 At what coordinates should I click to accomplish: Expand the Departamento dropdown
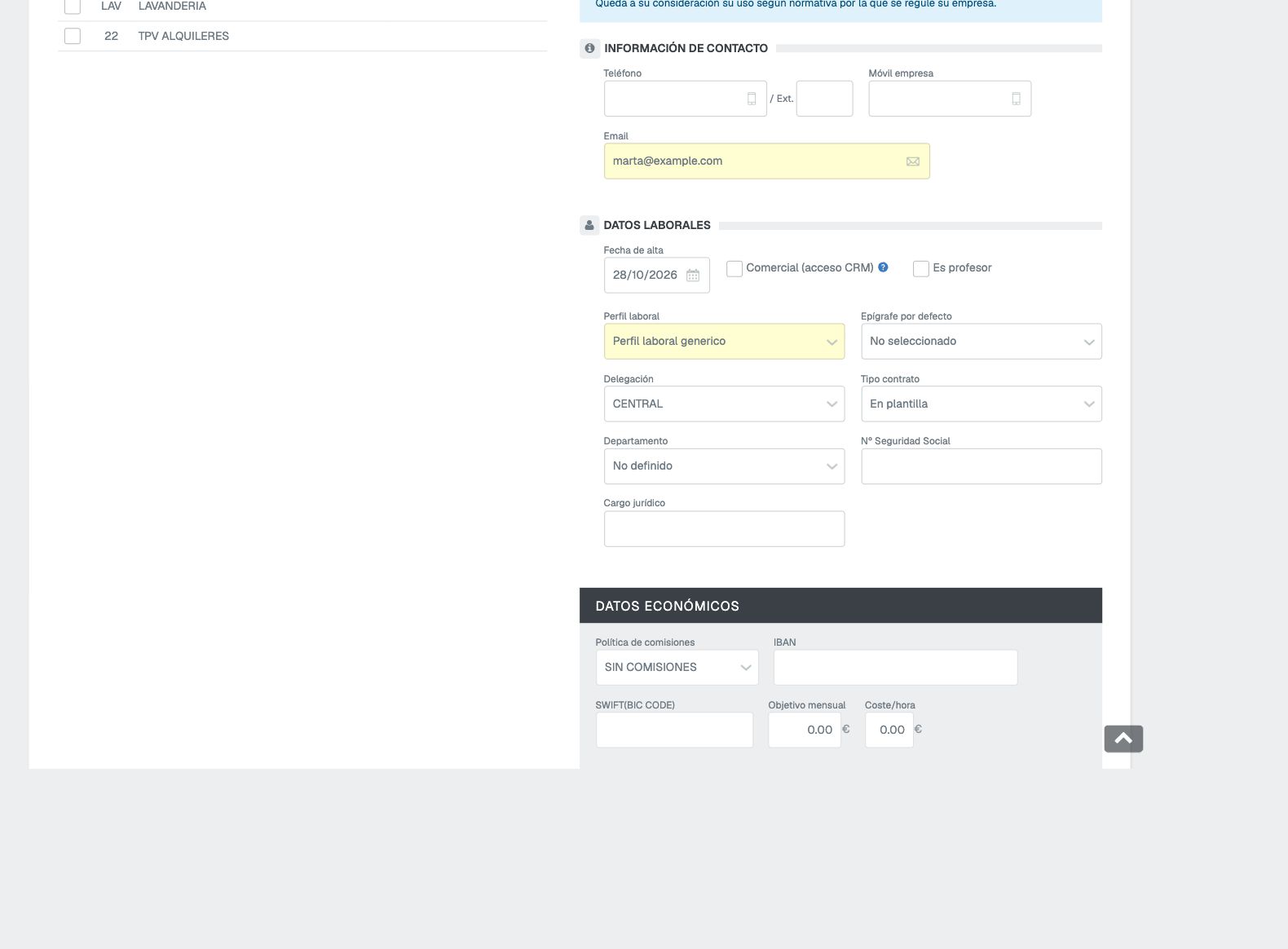[724, 466]
